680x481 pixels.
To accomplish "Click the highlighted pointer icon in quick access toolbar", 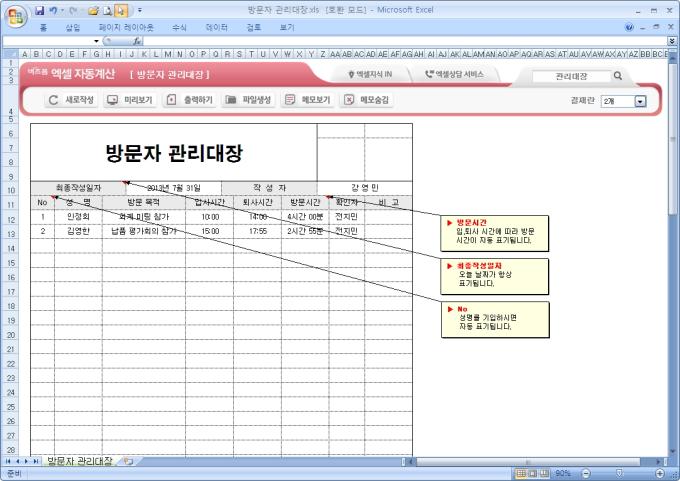I will point(121,10).
